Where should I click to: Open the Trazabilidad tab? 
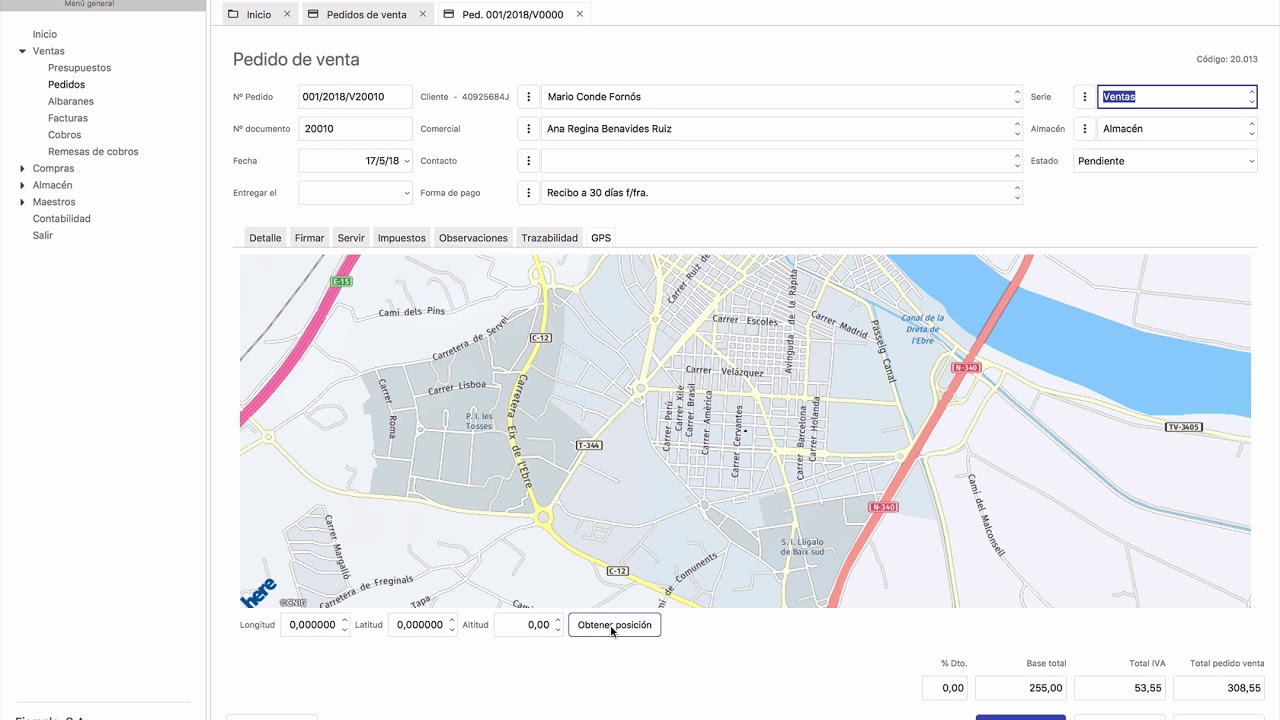pos(549,238)
